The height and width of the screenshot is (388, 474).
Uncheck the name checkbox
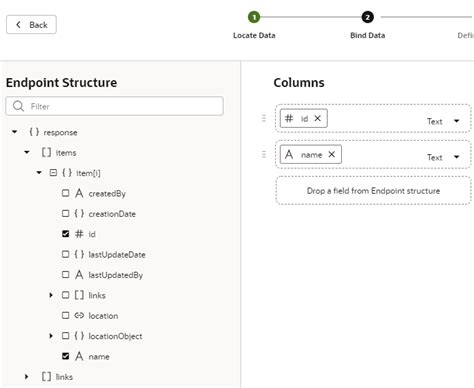[x=66, y=356]
